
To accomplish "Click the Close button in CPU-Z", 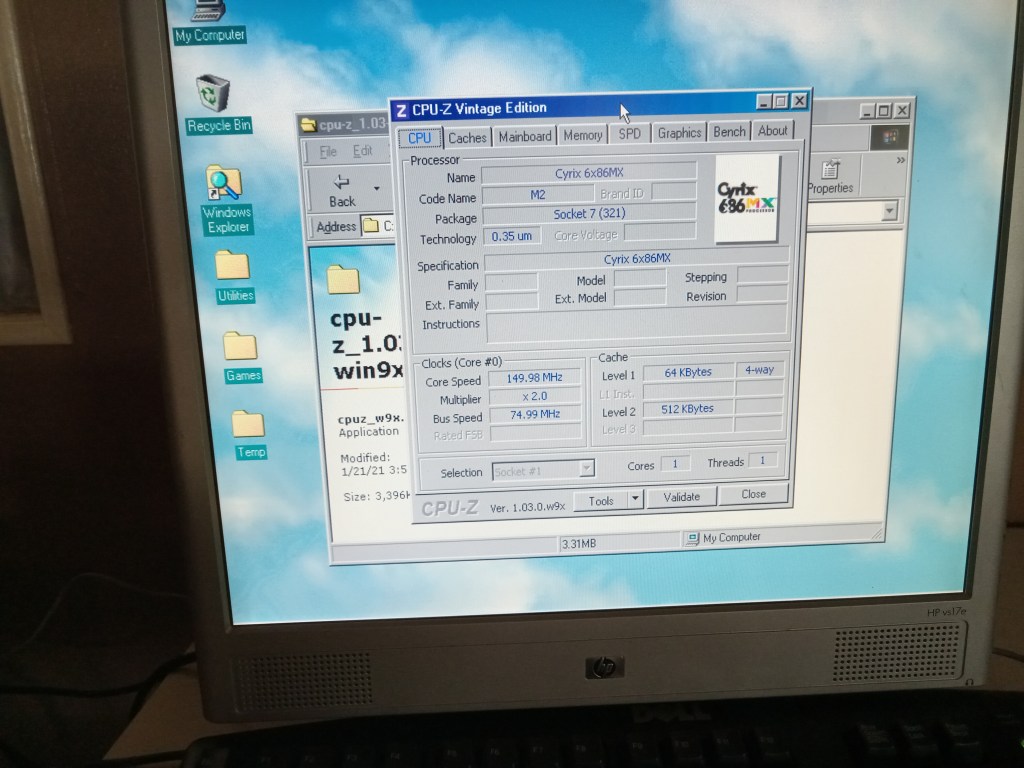I will pos(753,494).
